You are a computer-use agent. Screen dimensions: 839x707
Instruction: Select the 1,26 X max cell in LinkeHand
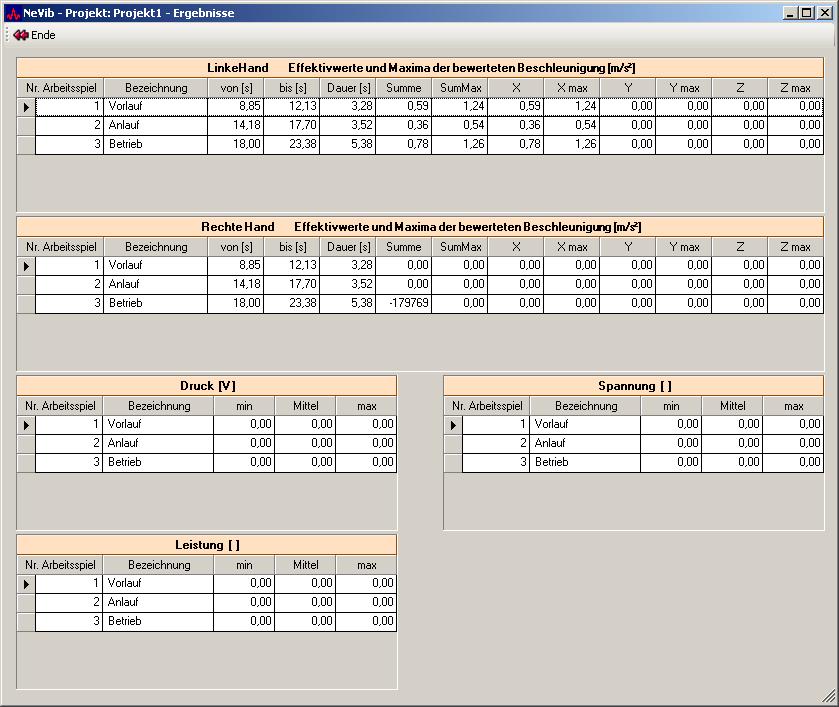click(x=572, y=144)
